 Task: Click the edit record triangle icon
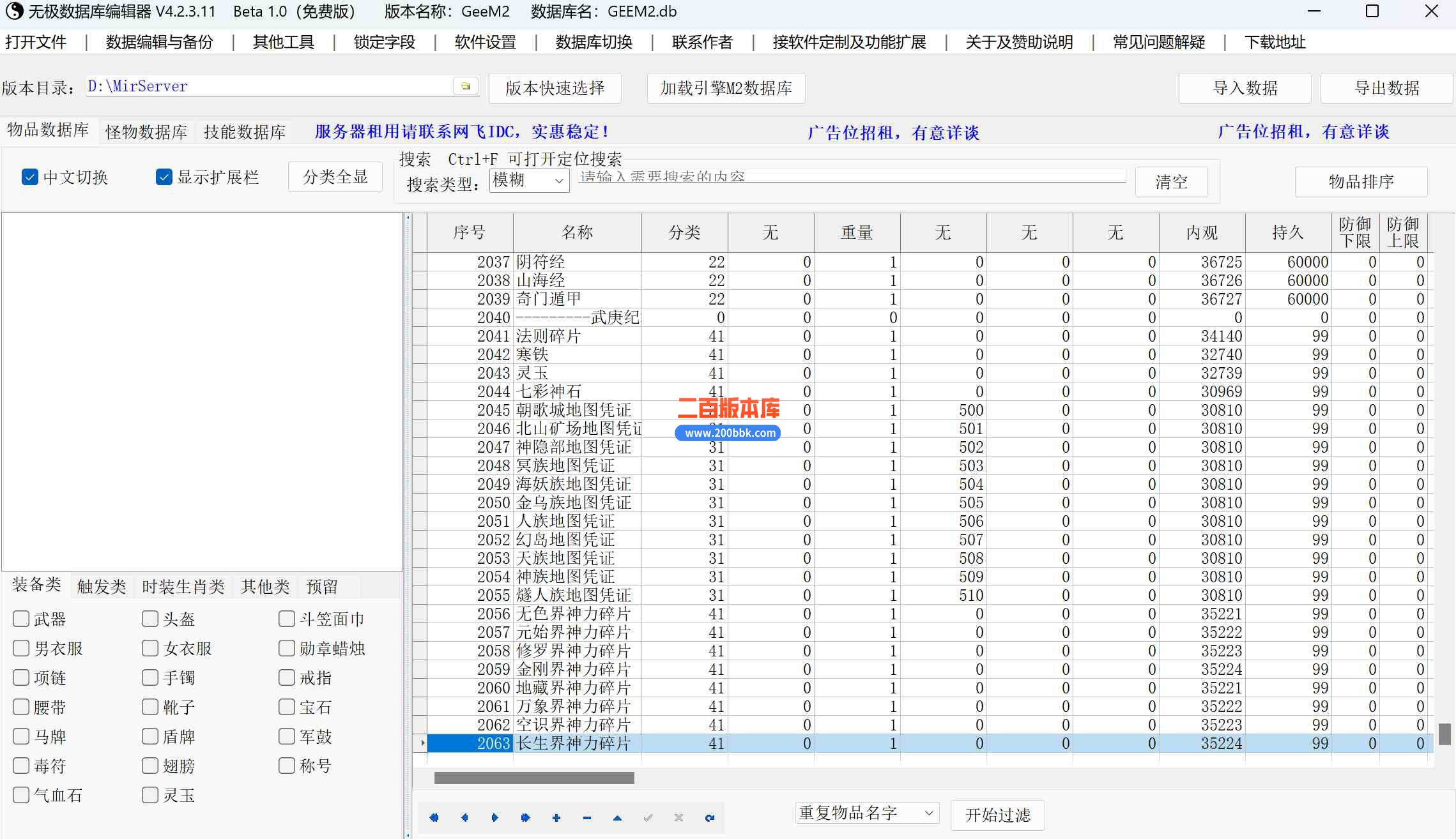[617, 817]
